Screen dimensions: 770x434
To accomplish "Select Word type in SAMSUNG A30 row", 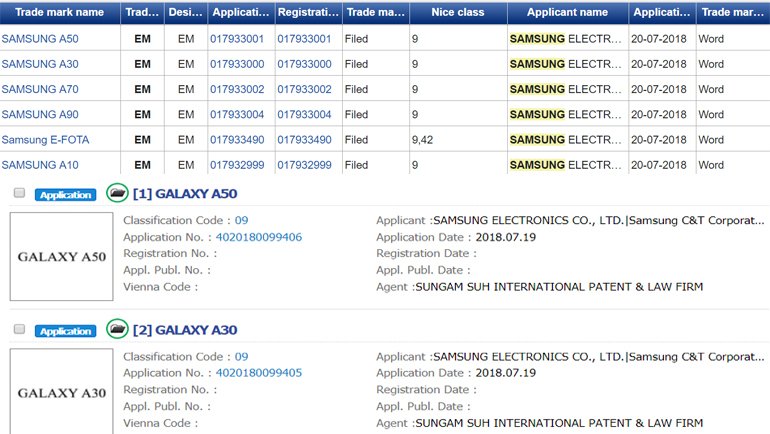I will (x=711, y=64).
